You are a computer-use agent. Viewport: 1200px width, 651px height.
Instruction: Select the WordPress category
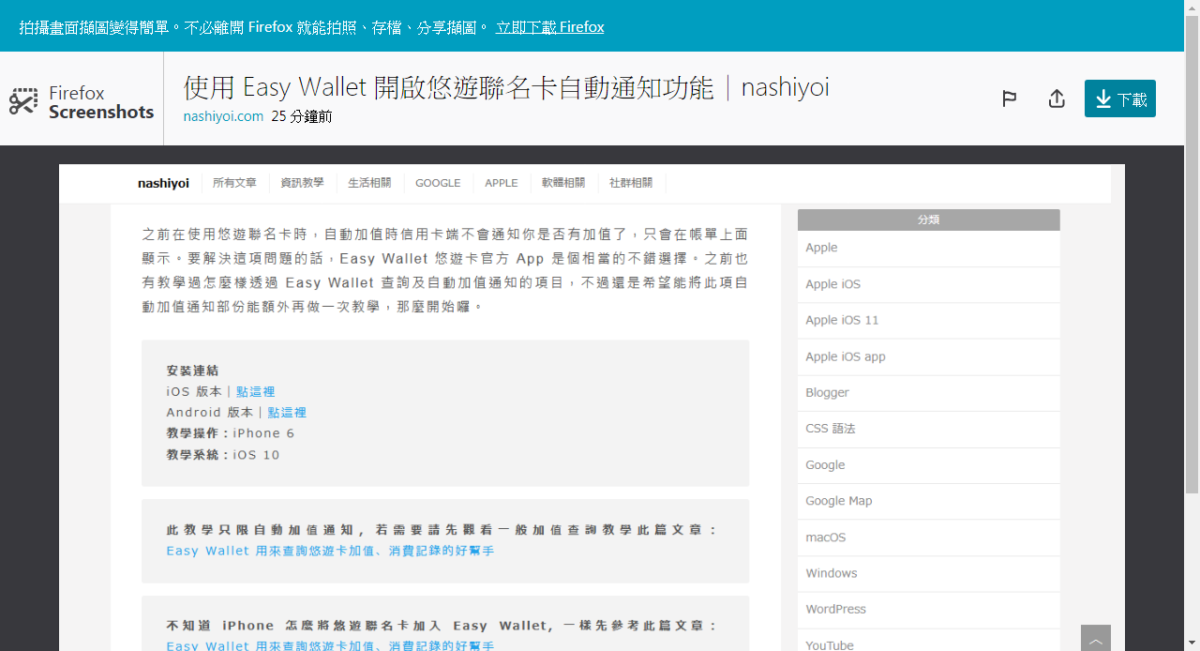tap(928, 609)
